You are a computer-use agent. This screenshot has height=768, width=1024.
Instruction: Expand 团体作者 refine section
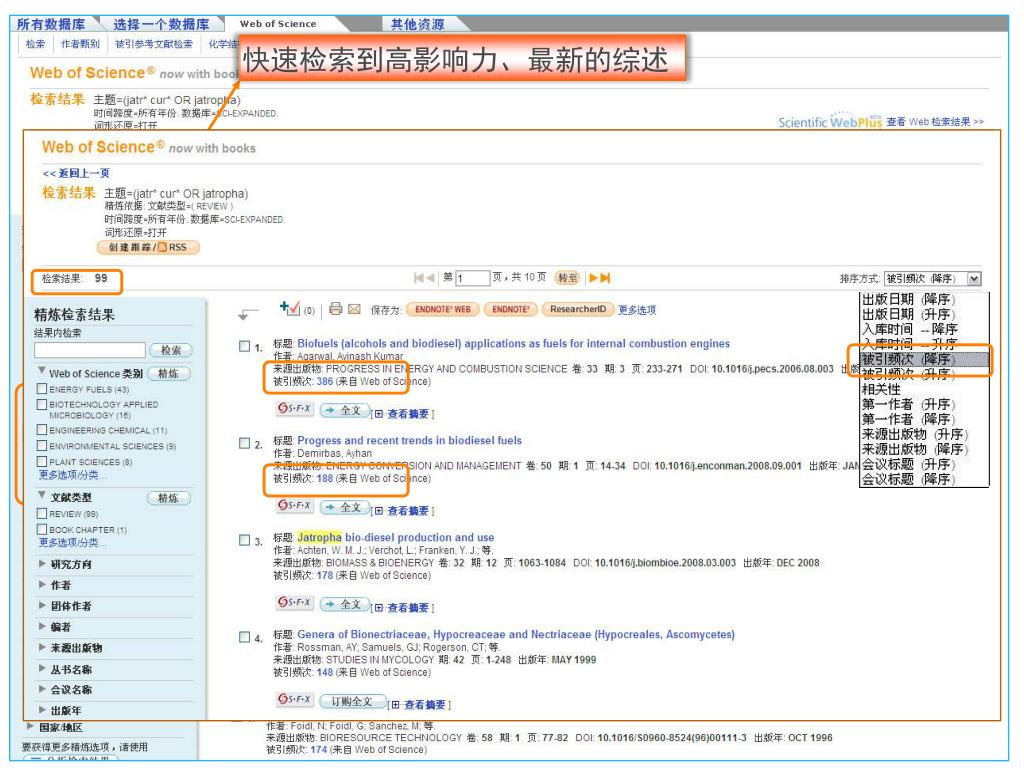(x=42, y=605)
